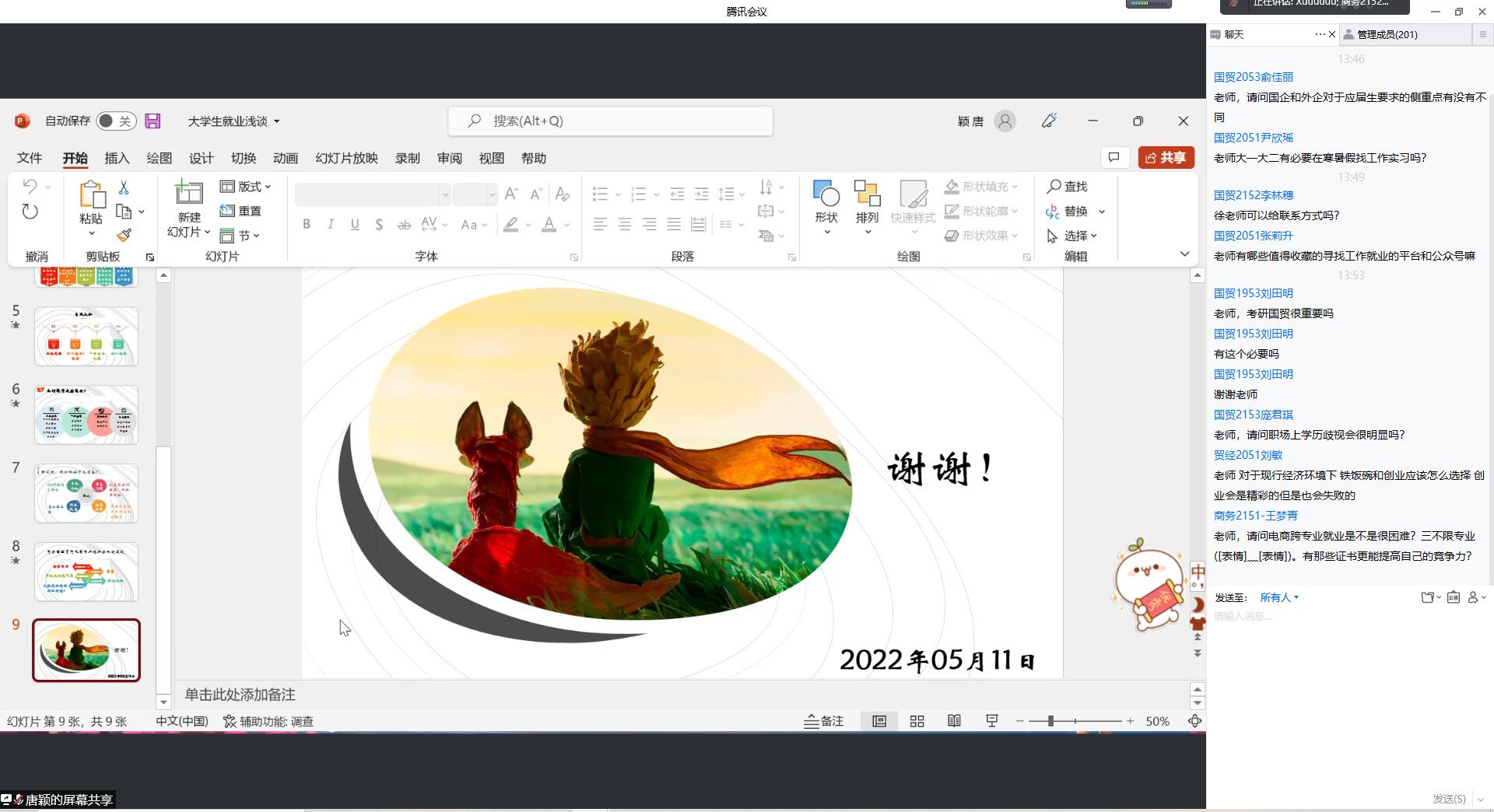The height and width of the screenshot is (812, 1494).
Task: Click the Cut scissors icon
Action: (124, 187)
